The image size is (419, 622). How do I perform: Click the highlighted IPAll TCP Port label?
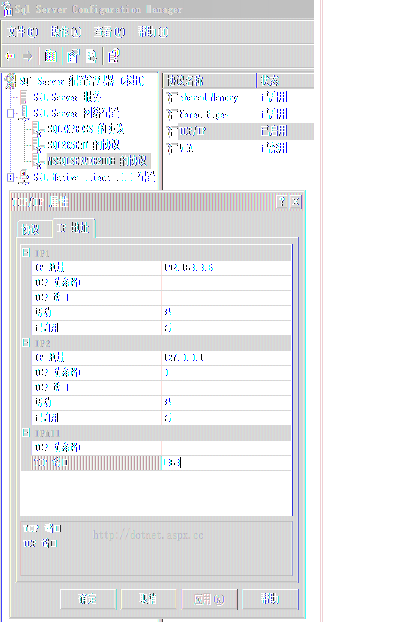[96, 463]
